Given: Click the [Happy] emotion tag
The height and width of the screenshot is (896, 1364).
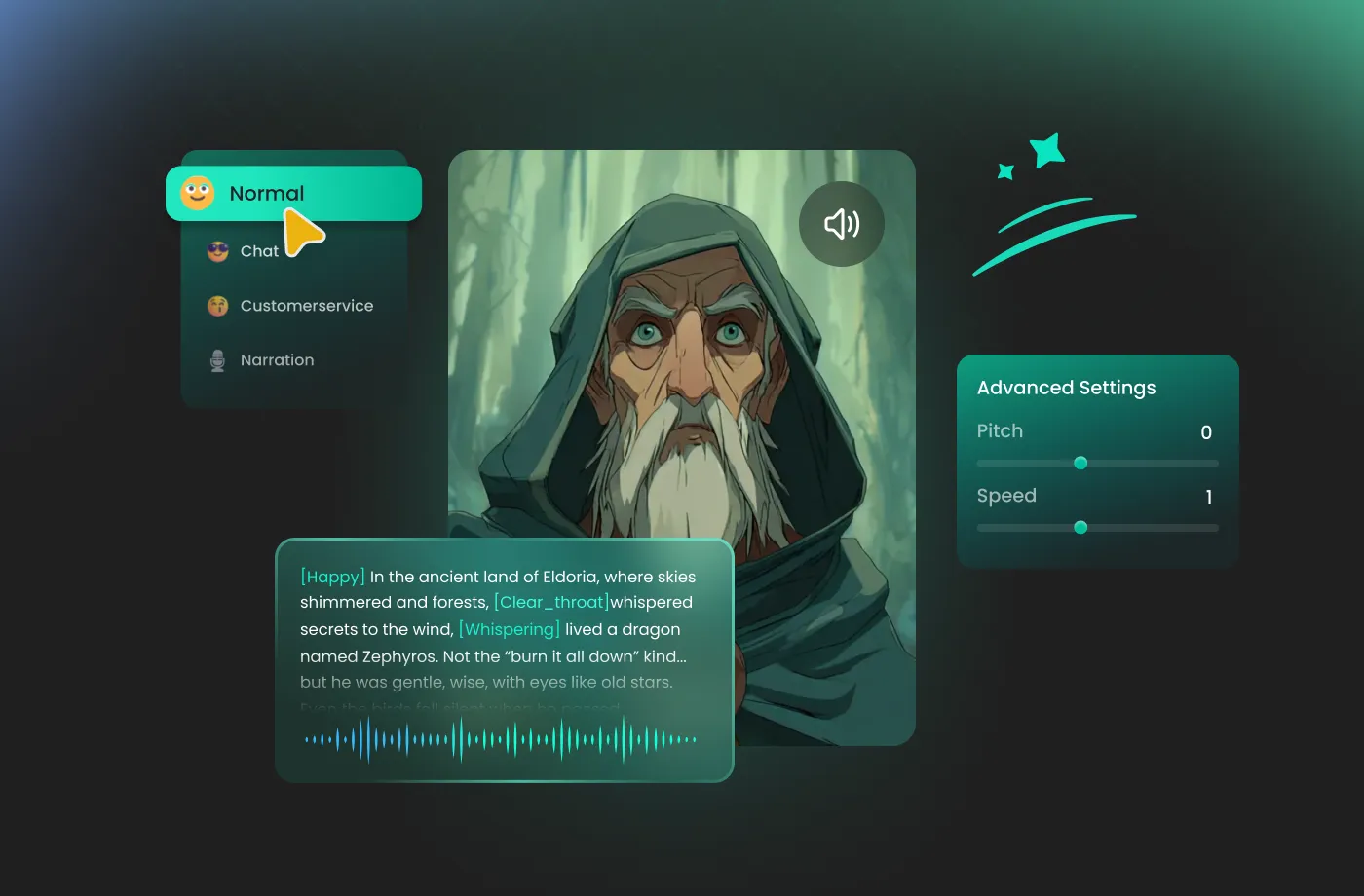Looking at the screenshot, I should click(332, 577).
